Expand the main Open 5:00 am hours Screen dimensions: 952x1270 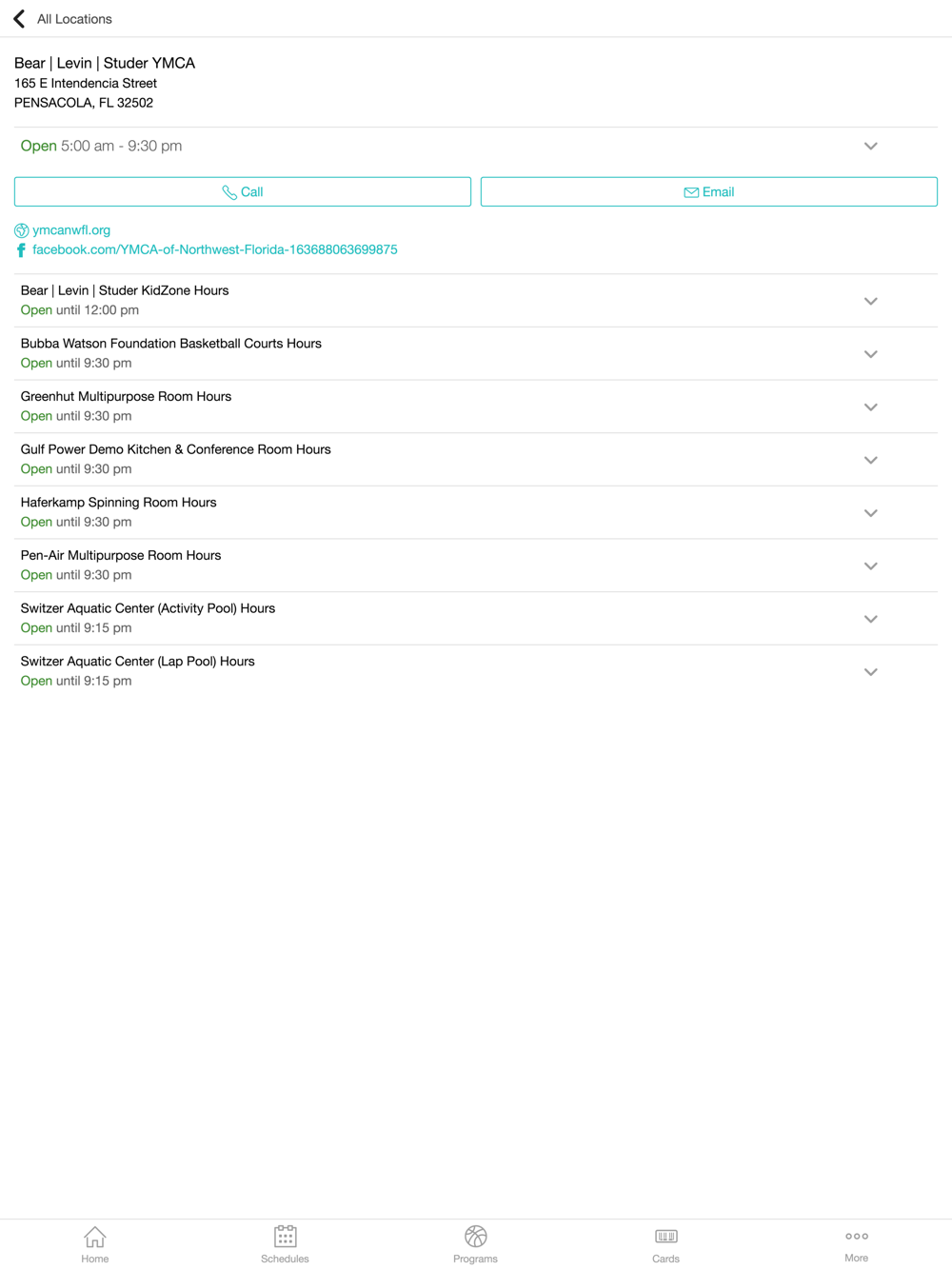pyautogui.click(x=476, y=146)
